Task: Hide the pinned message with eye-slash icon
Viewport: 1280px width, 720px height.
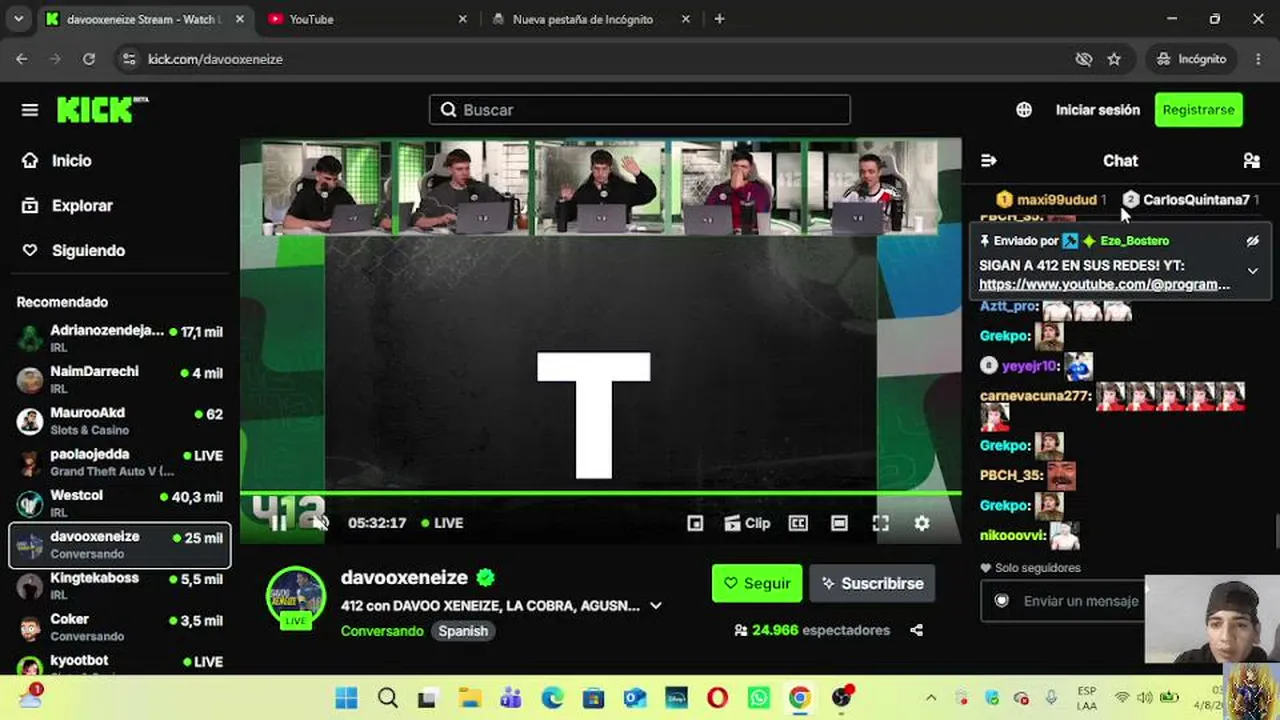Action: pos(1252,241)
